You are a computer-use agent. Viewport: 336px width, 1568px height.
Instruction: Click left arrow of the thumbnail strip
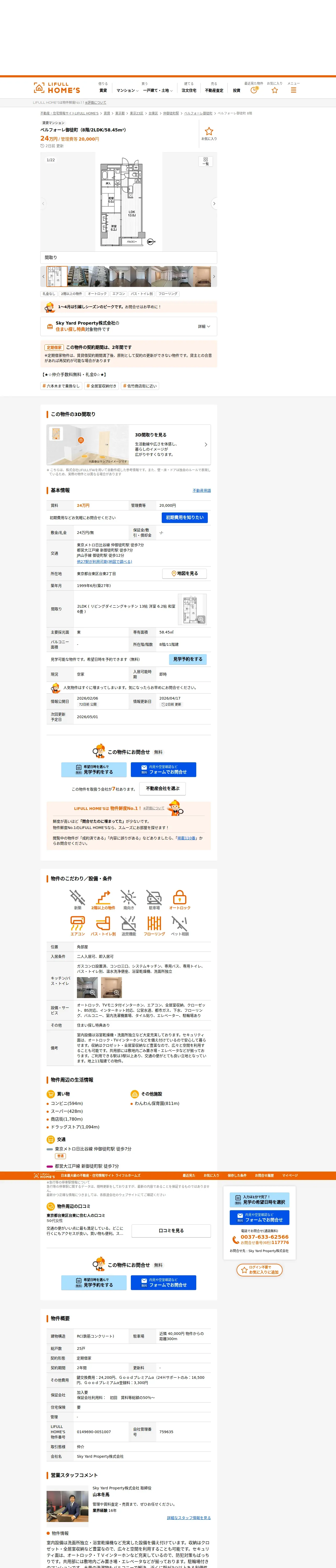[43, 276]
